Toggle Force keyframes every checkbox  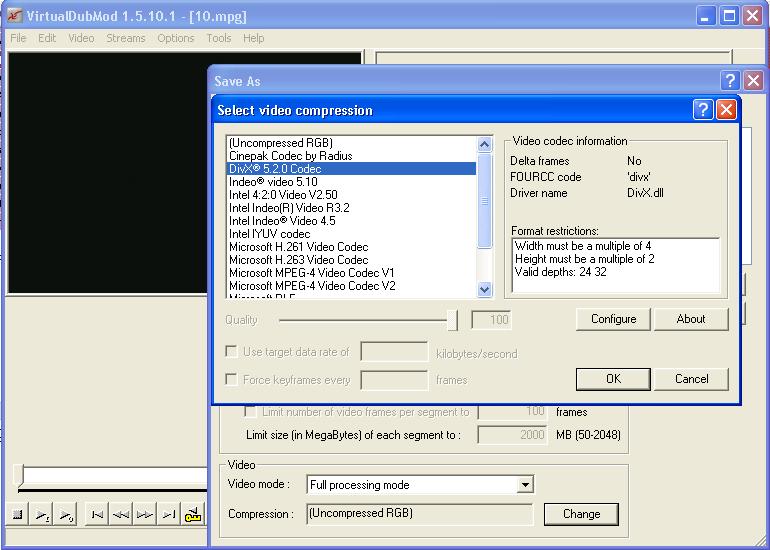[x=231, y=380]
